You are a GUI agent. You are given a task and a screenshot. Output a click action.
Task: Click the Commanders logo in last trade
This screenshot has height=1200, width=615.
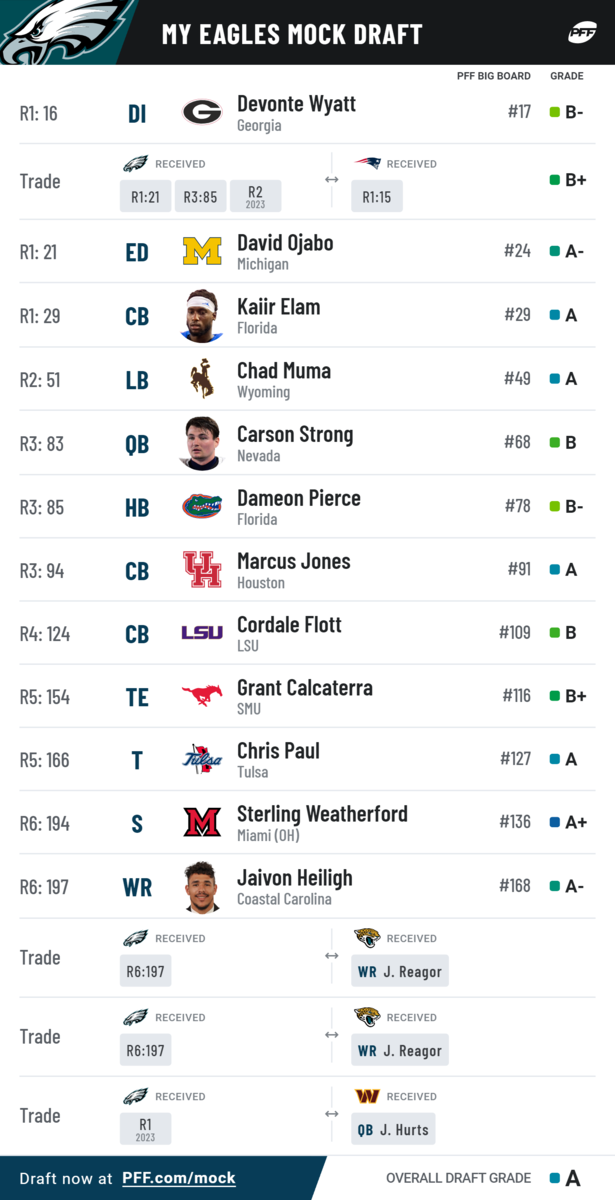click(367, 1096)
